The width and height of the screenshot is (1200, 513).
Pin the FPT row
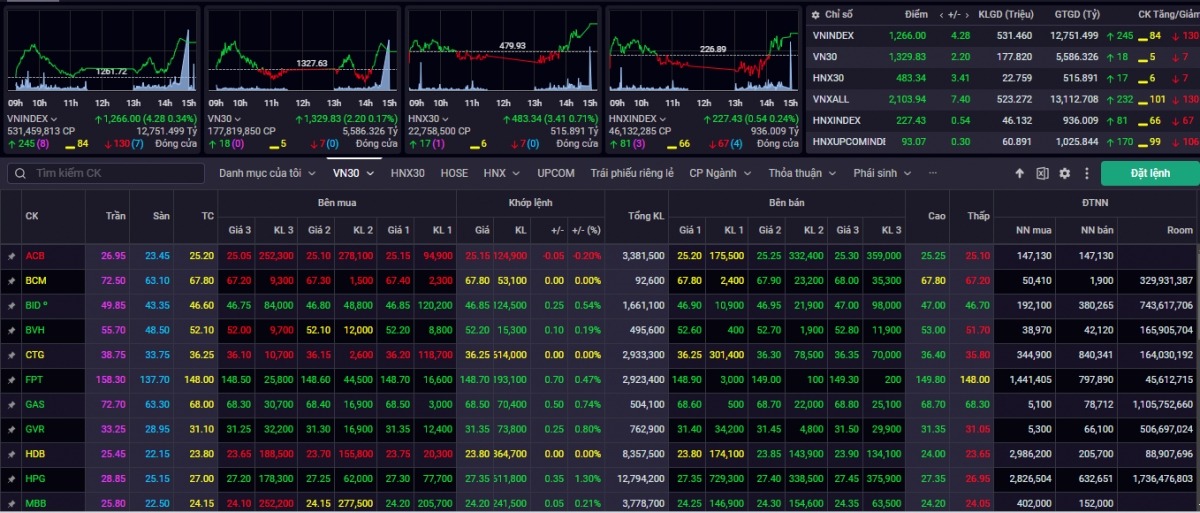(x=11, y=380)
